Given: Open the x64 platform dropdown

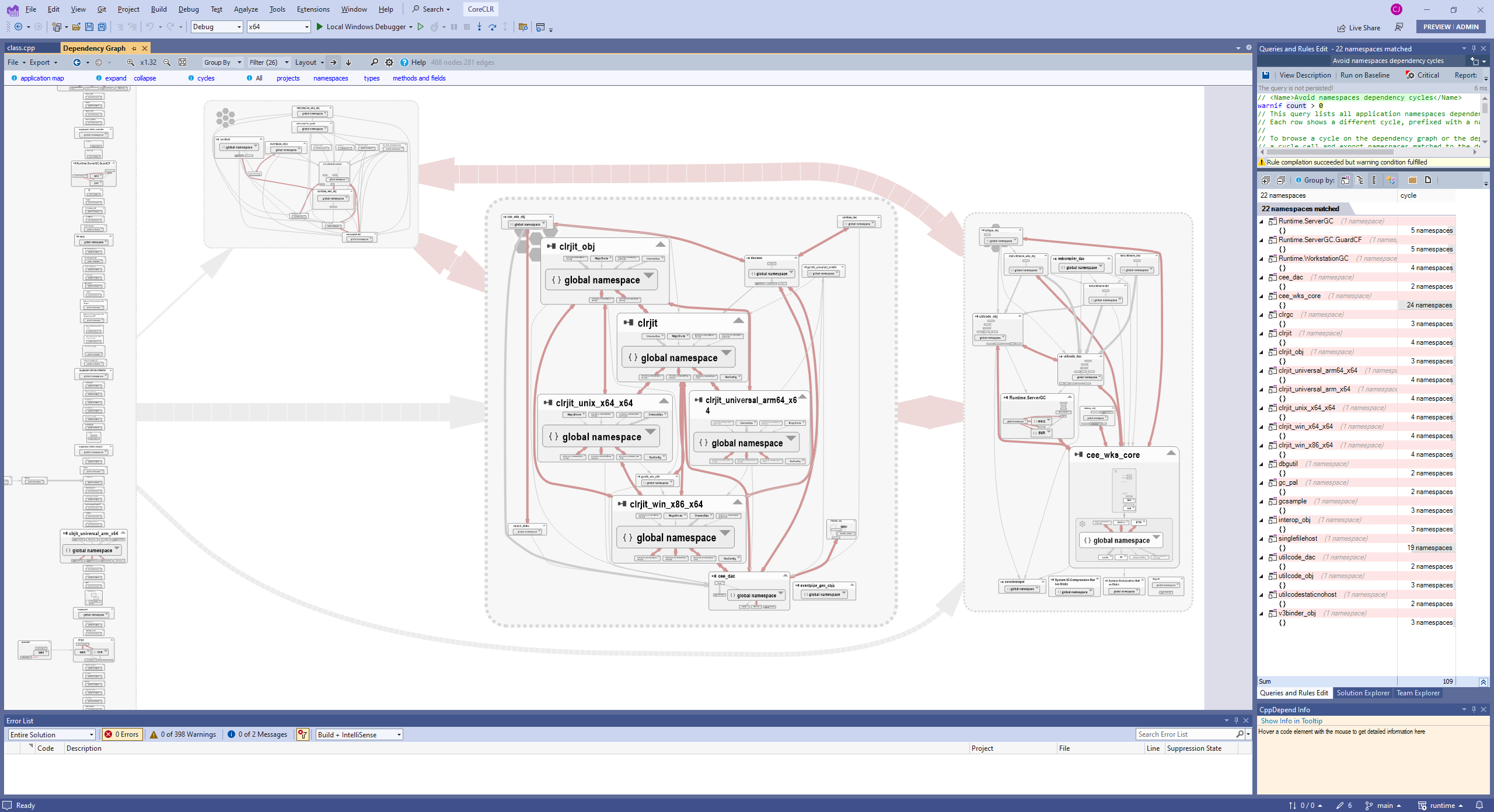Looking at the screenshot, I should point(278,27).
